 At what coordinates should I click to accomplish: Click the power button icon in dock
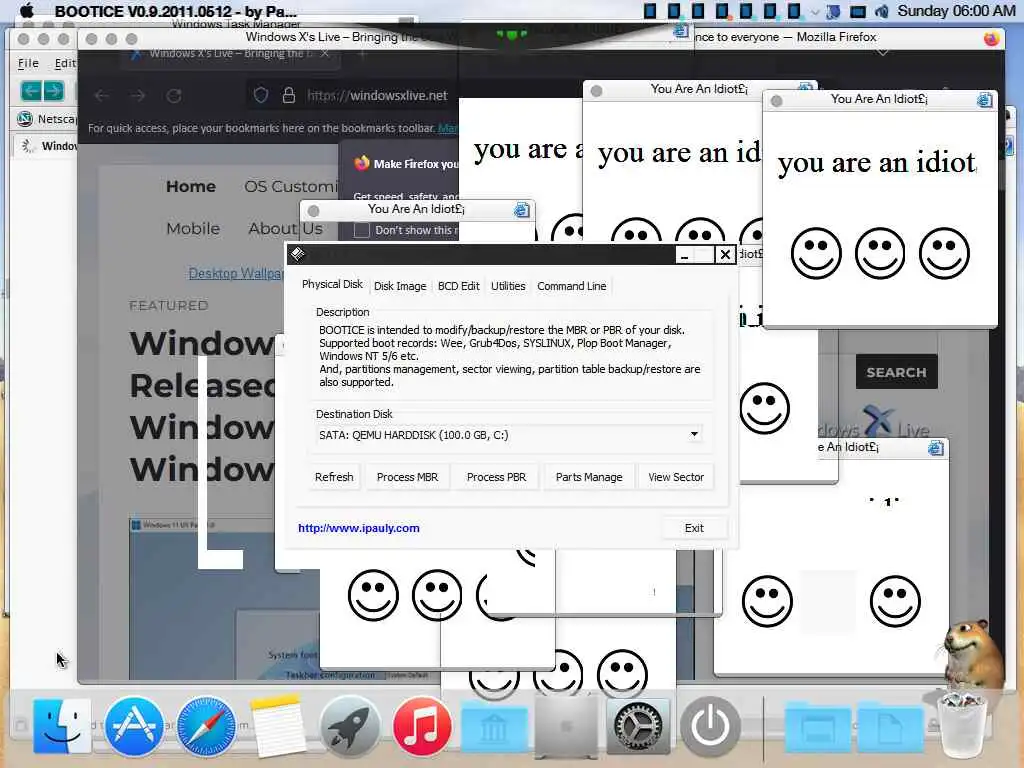[710, 726]
